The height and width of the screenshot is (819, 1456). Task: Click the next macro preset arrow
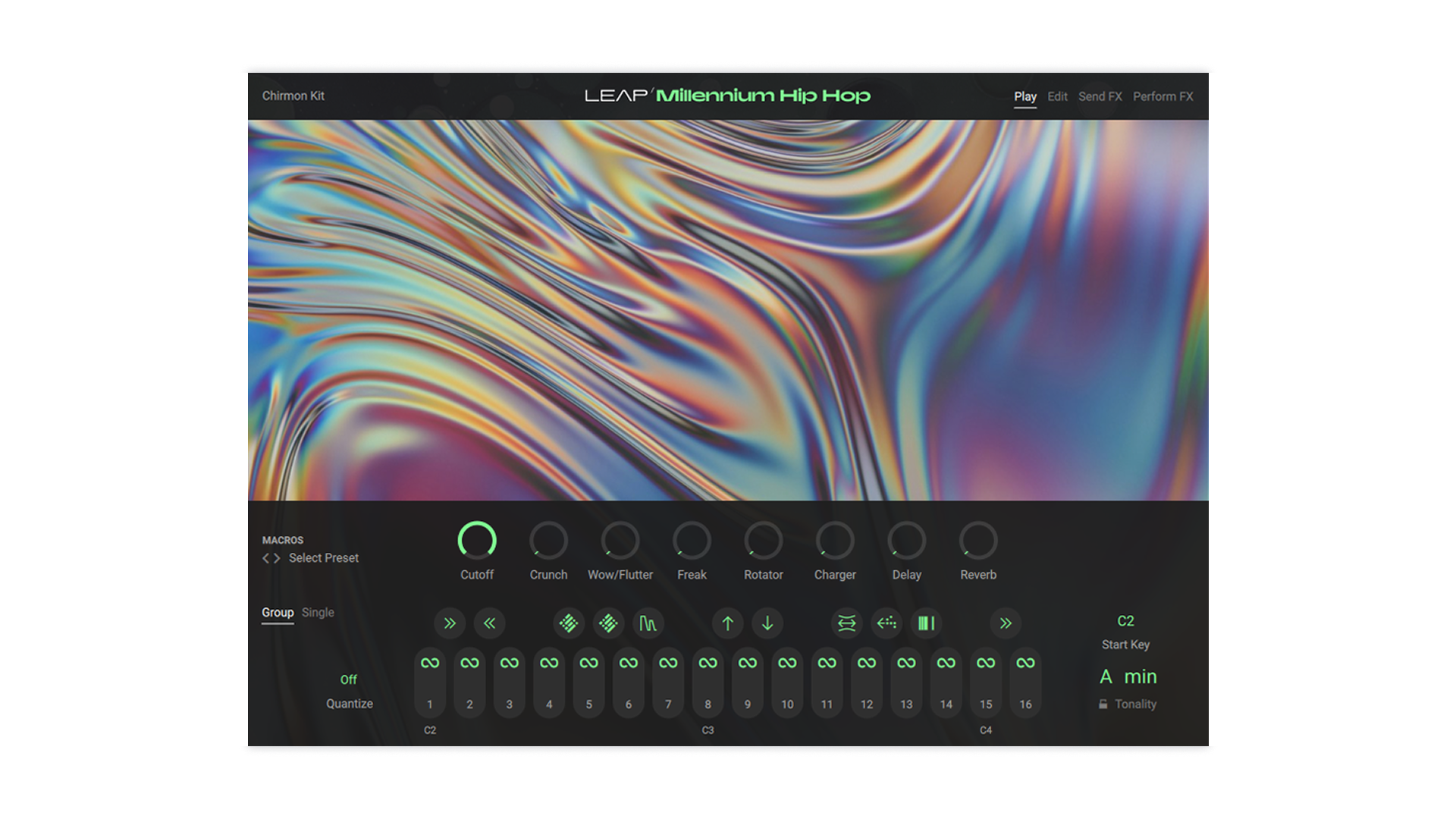278,558
